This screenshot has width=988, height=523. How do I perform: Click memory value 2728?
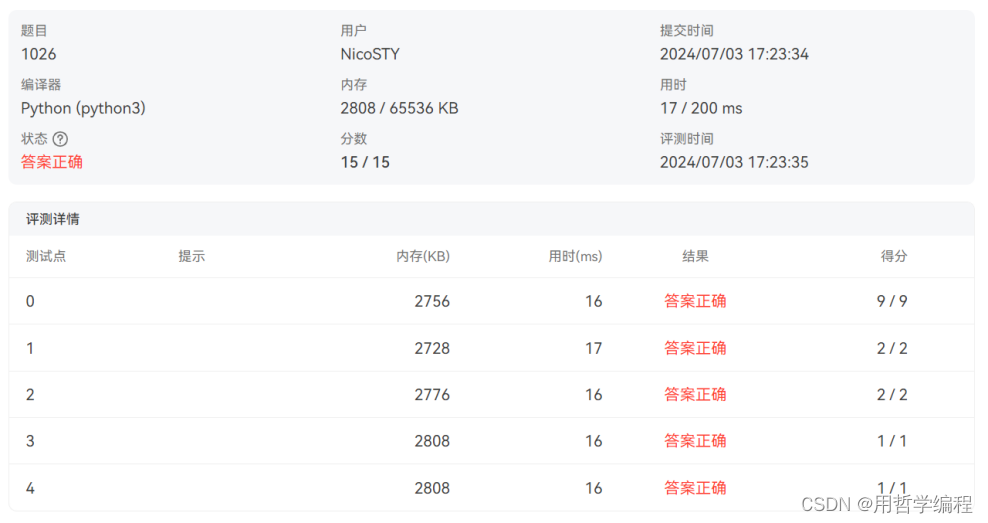tap(432, 348)
